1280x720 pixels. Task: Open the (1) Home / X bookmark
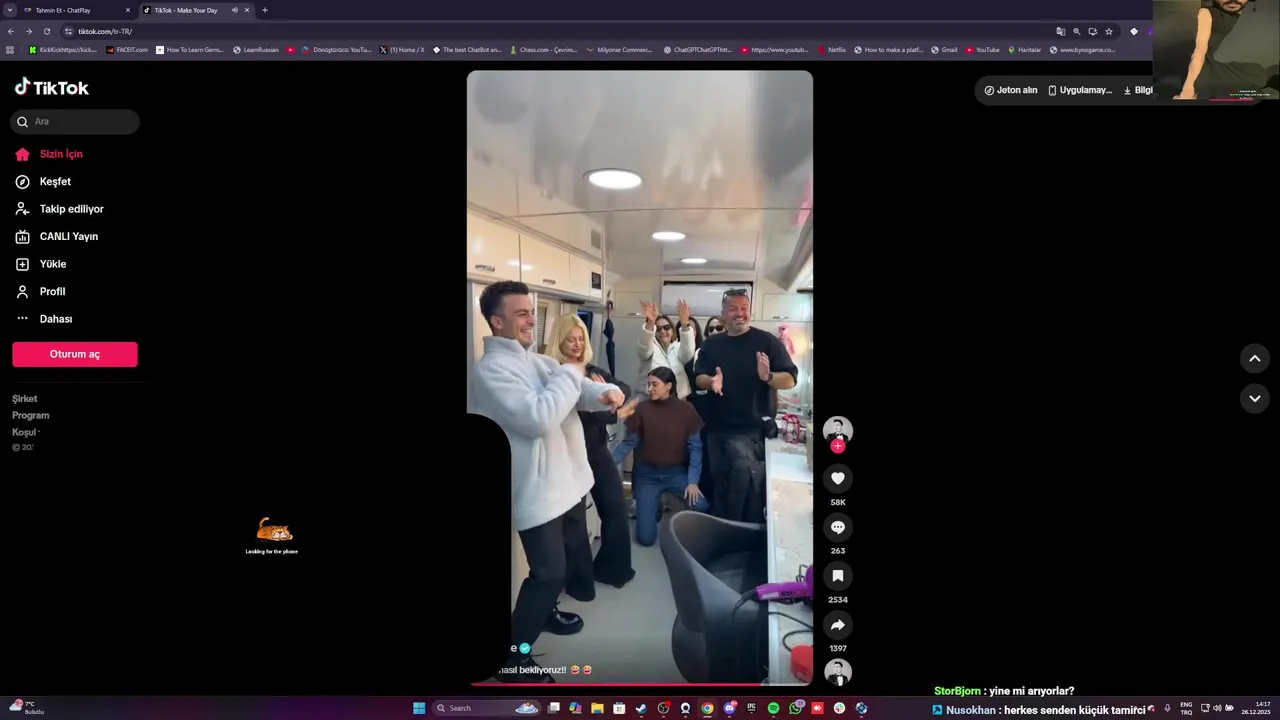click(402, 49)
